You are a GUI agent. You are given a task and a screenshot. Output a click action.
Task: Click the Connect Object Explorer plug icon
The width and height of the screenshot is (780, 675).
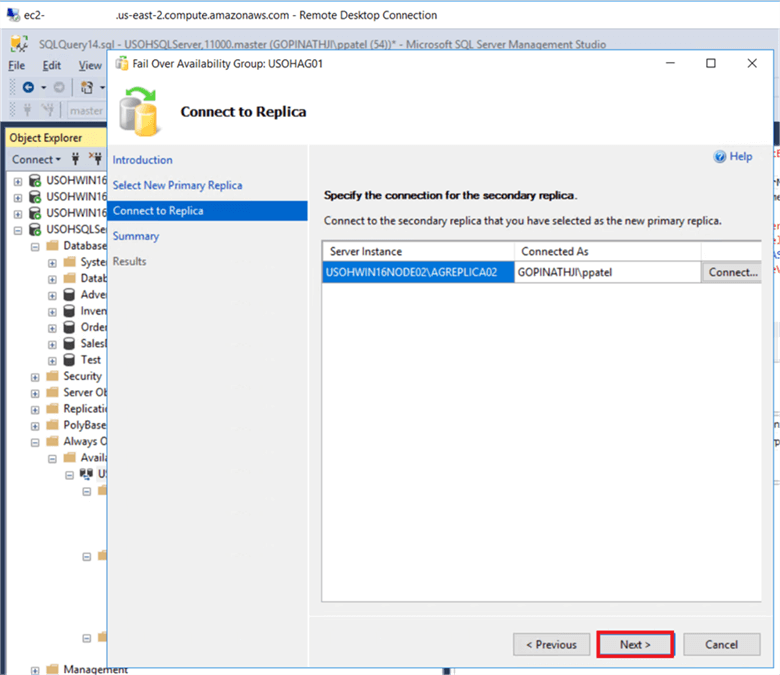(x=75, y=159)
